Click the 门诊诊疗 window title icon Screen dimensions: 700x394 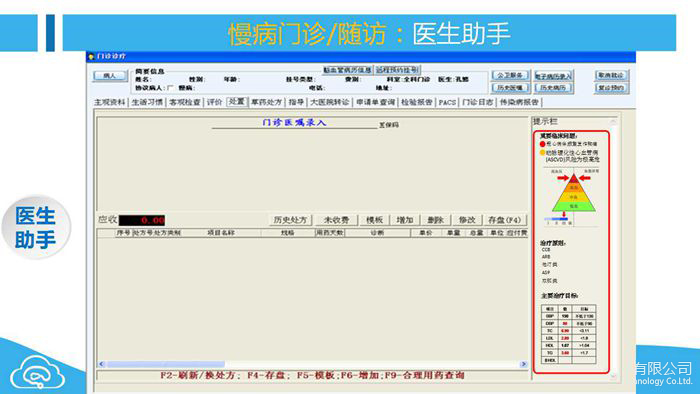pos(91,57)
